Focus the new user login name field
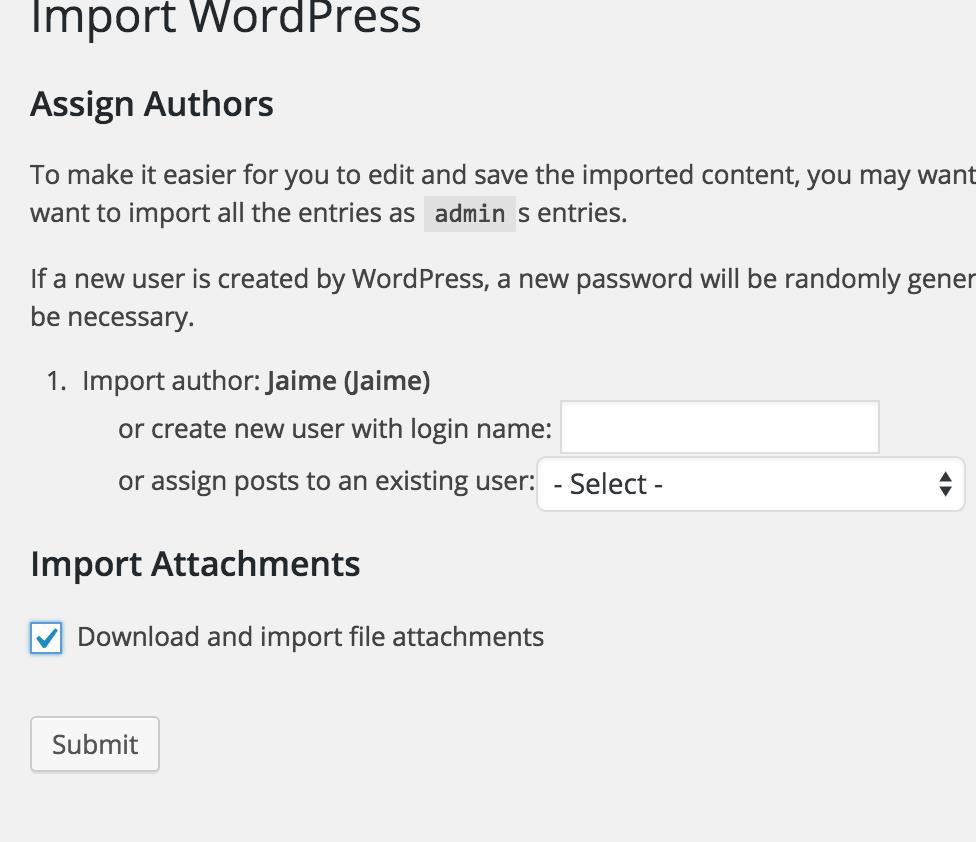Screen dimensions: 976x842 click(x=719, y=428)
